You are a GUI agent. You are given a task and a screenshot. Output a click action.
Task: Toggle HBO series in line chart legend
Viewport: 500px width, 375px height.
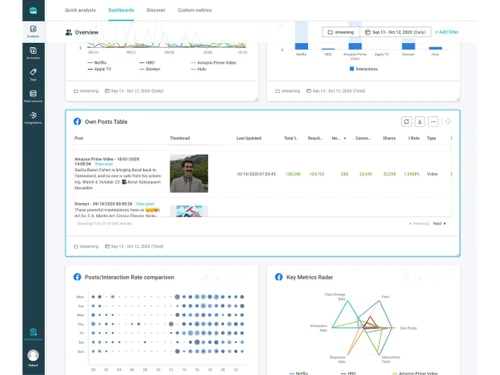147,63
